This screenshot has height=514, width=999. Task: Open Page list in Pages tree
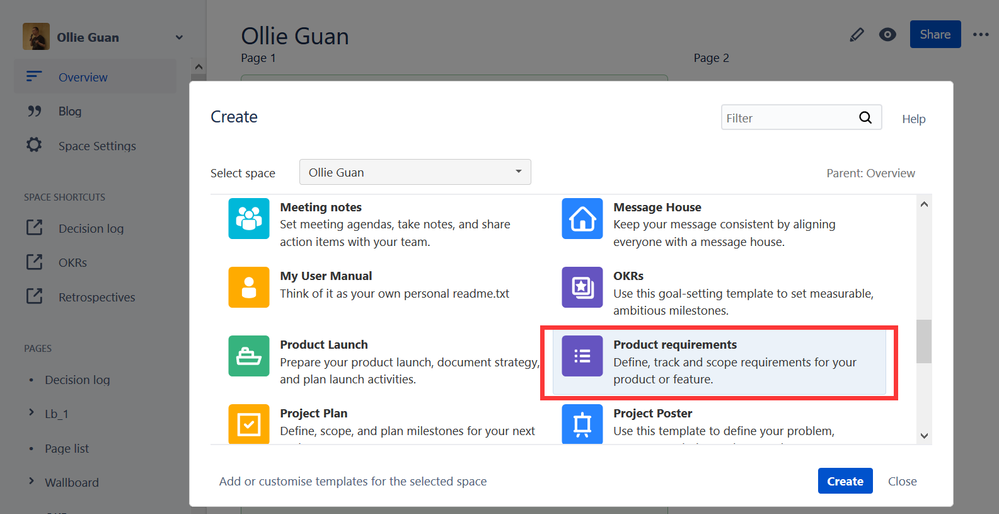pos(67,448)
